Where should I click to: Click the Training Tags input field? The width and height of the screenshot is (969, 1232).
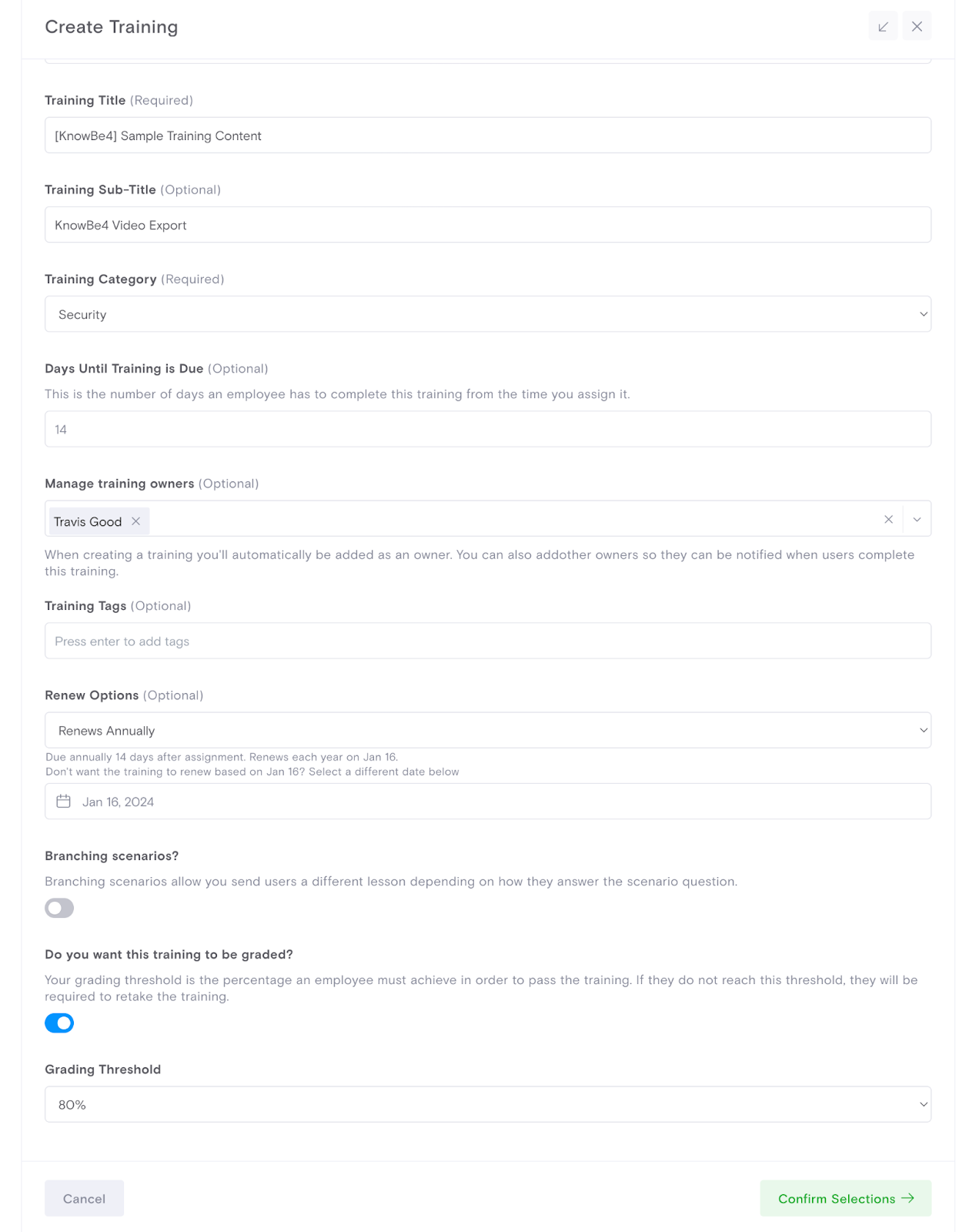click(x=486, y=640)
